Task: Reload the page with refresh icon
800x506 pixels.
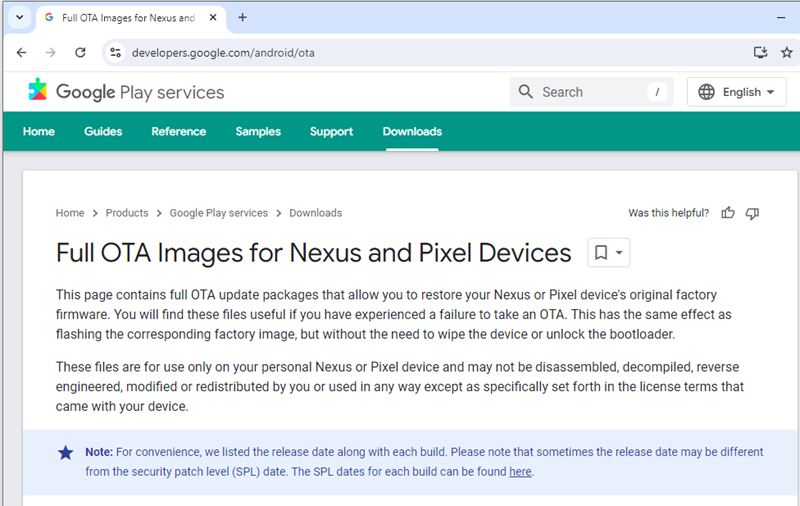Action: pyautogui.click(x=80, y=53)
